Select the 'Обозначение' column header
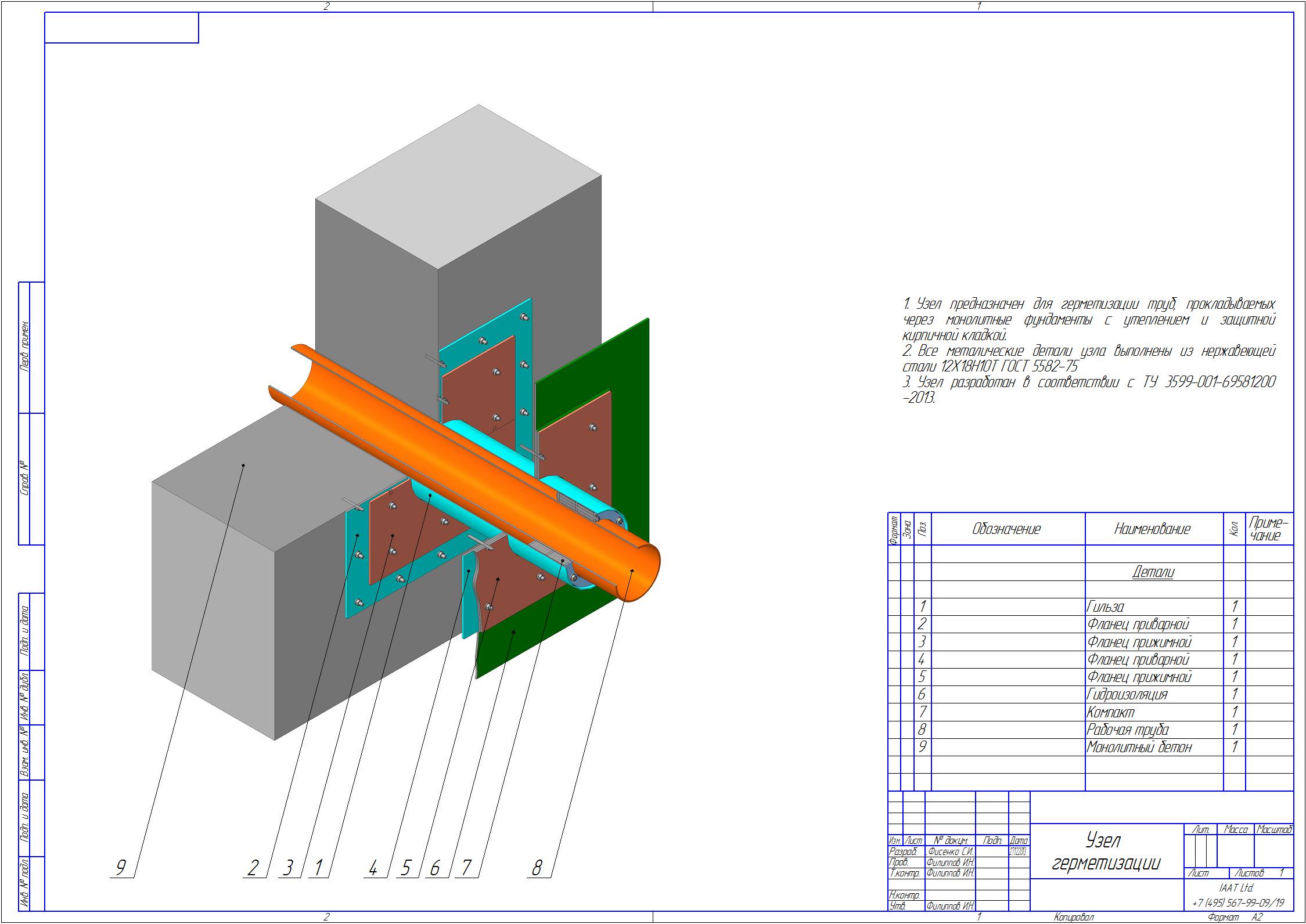 click(1006, 529)
